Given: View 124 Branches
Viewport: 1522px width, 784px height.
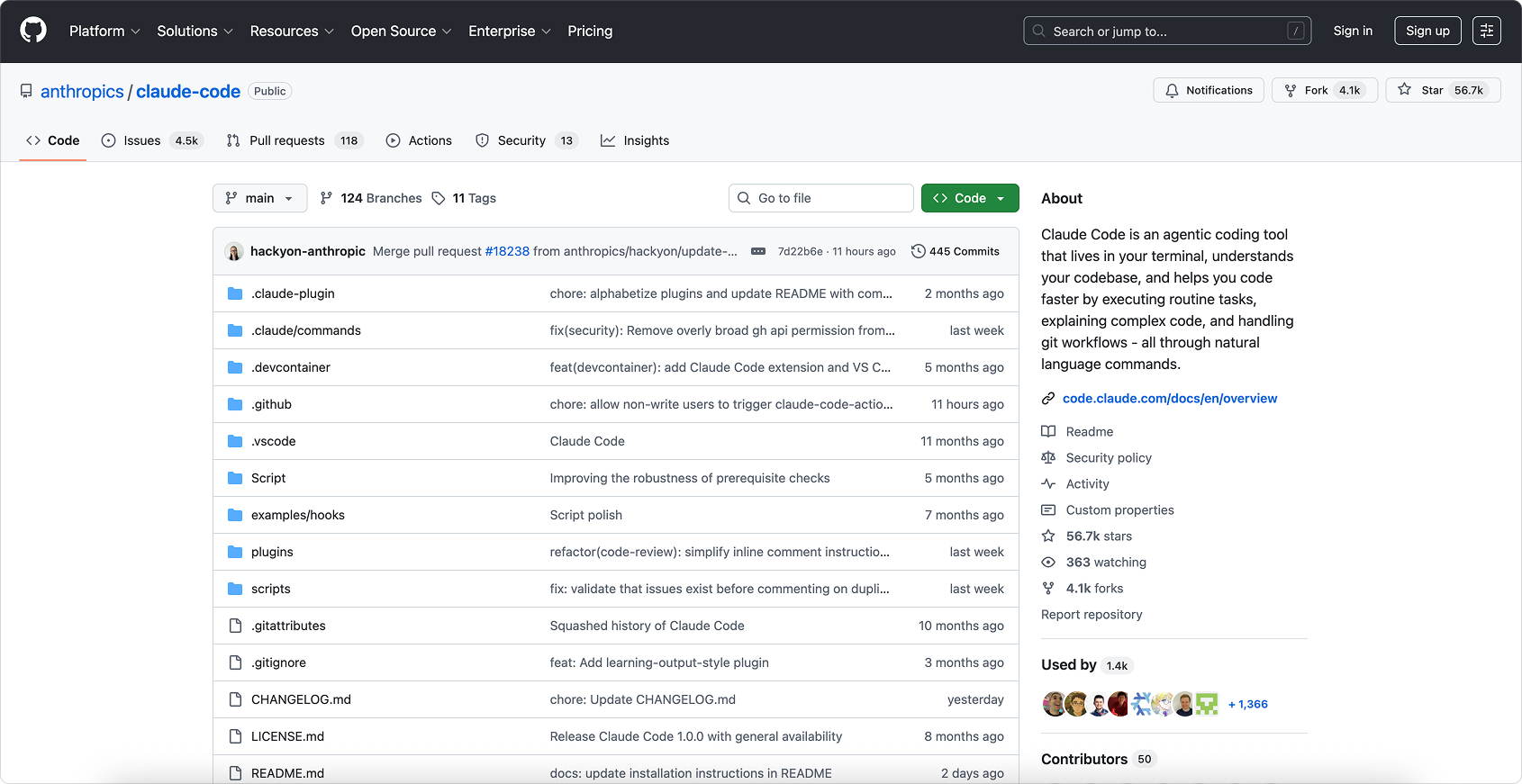Looking at the screenshot, I should (370, 198).
